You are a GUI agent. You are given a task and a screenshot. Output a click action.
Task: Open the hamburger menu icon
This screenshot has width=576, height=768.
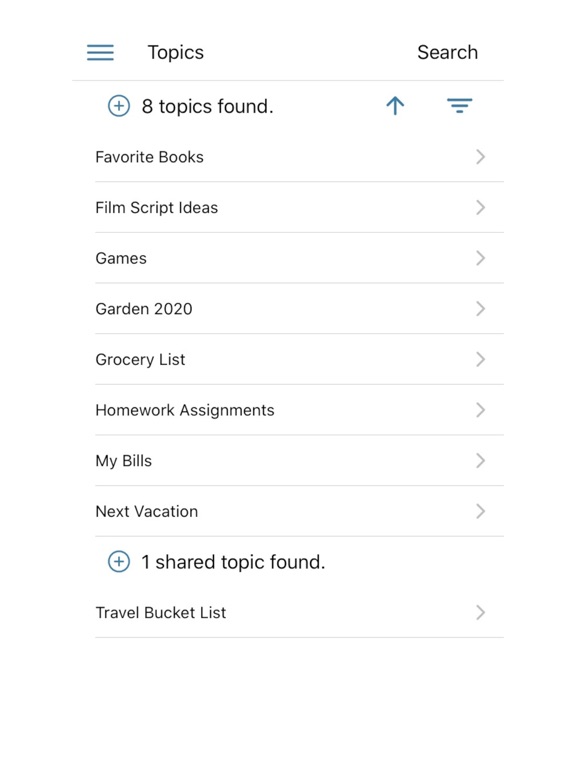tap(100, 52)
